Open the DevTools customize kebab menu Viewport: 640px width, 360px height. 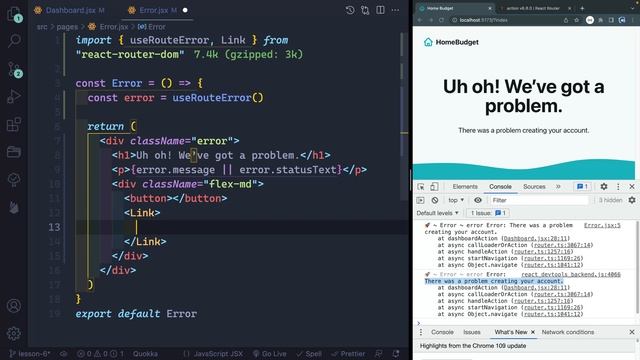tap(618, 187)
